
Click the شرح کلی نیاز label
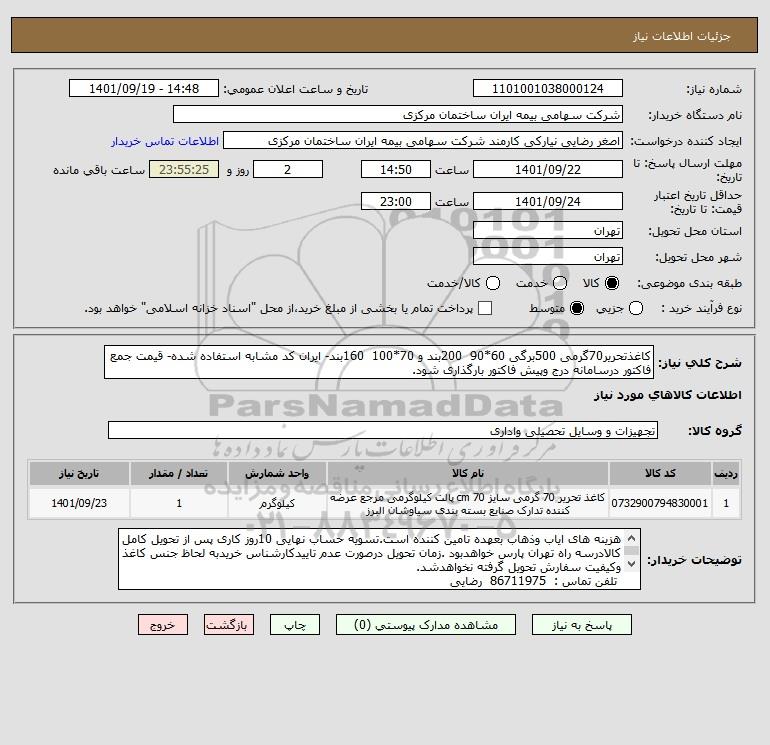point(700,363)
